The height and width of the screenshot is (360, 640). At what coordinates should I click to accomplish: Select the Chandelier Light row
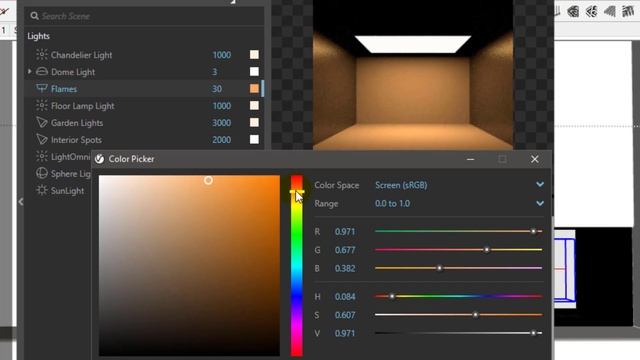coord(144,55)
